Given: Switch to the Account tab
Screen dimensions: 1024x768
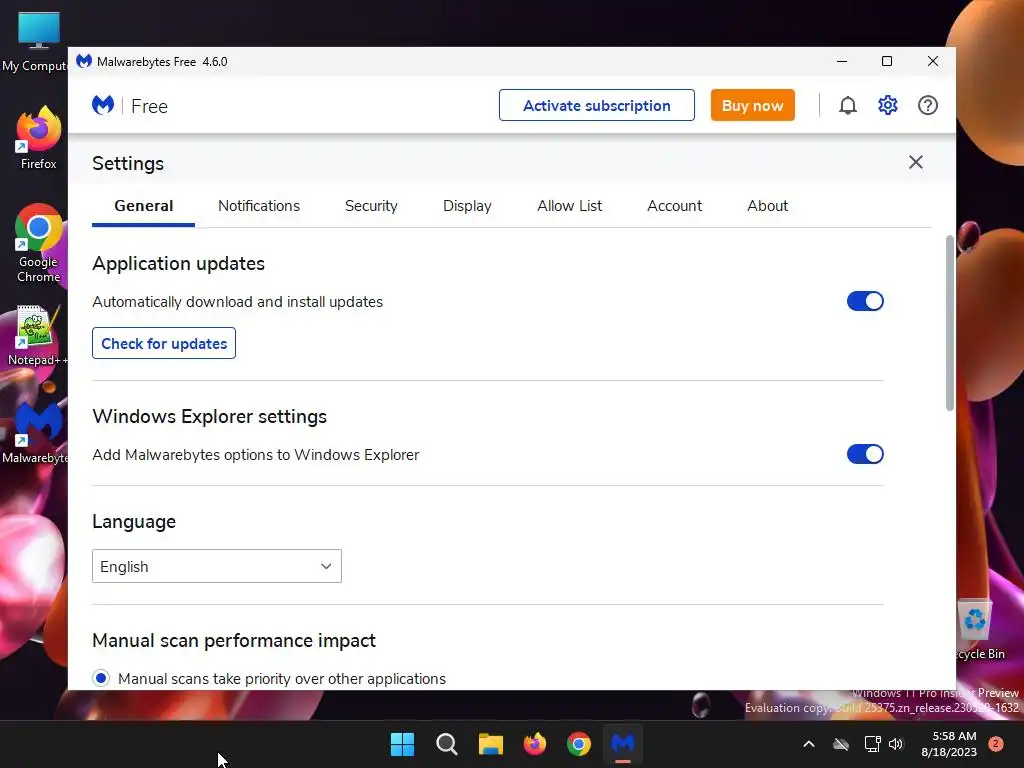Looking at the screenshot, I should tap(675, 206).
